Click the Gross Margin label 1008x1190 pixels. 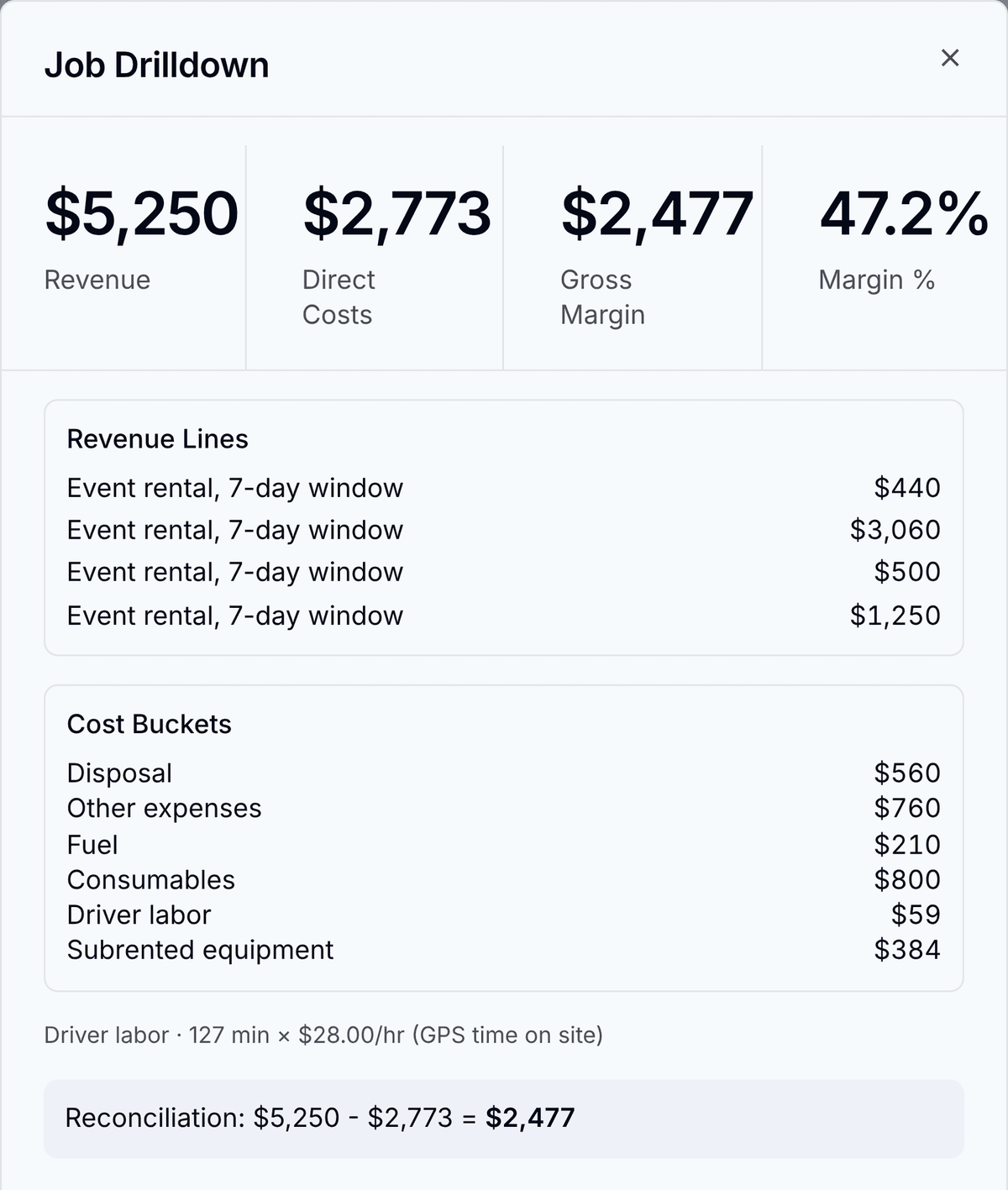(x=603, y=297)
